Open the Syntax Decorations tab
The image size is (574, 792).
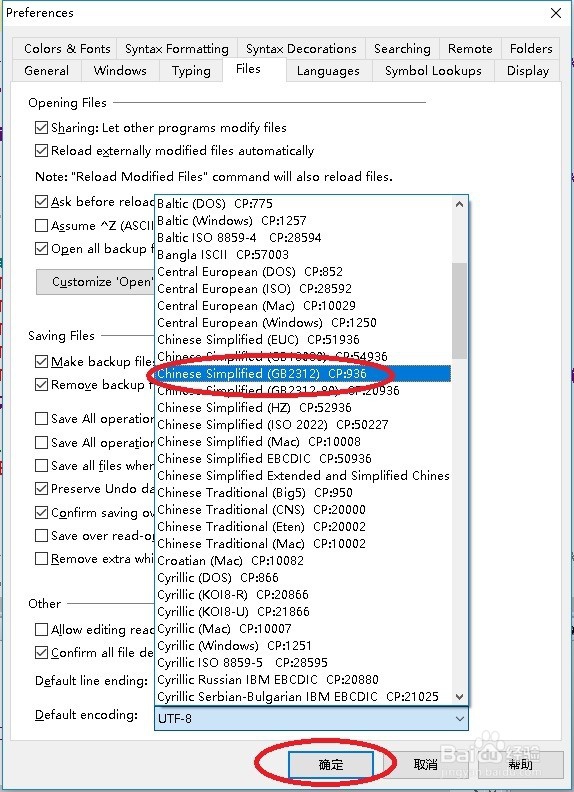(x=301, y=48)
